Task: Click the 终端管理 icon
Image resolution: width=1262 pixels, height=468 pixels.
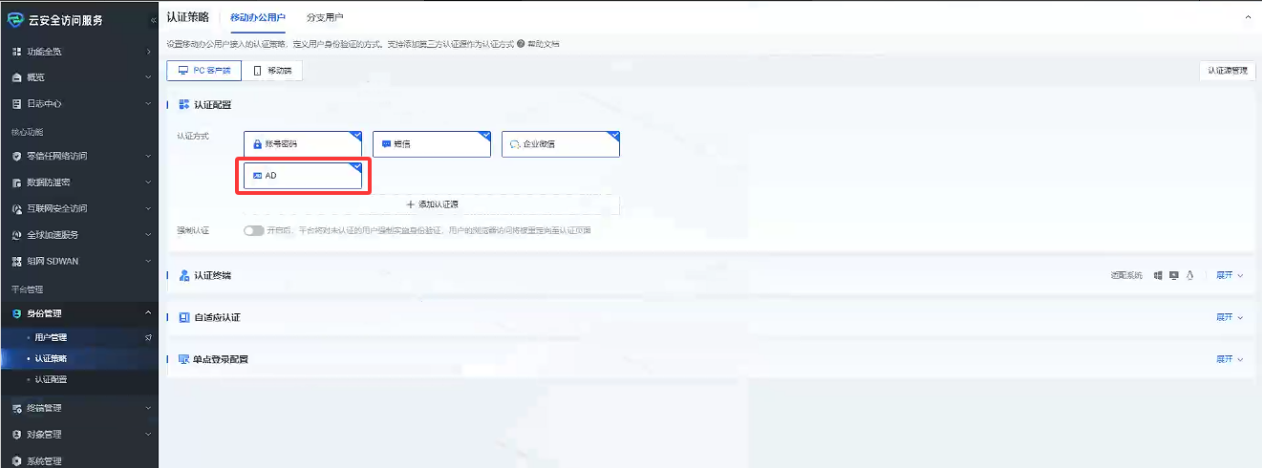Action: coord(16,408)
